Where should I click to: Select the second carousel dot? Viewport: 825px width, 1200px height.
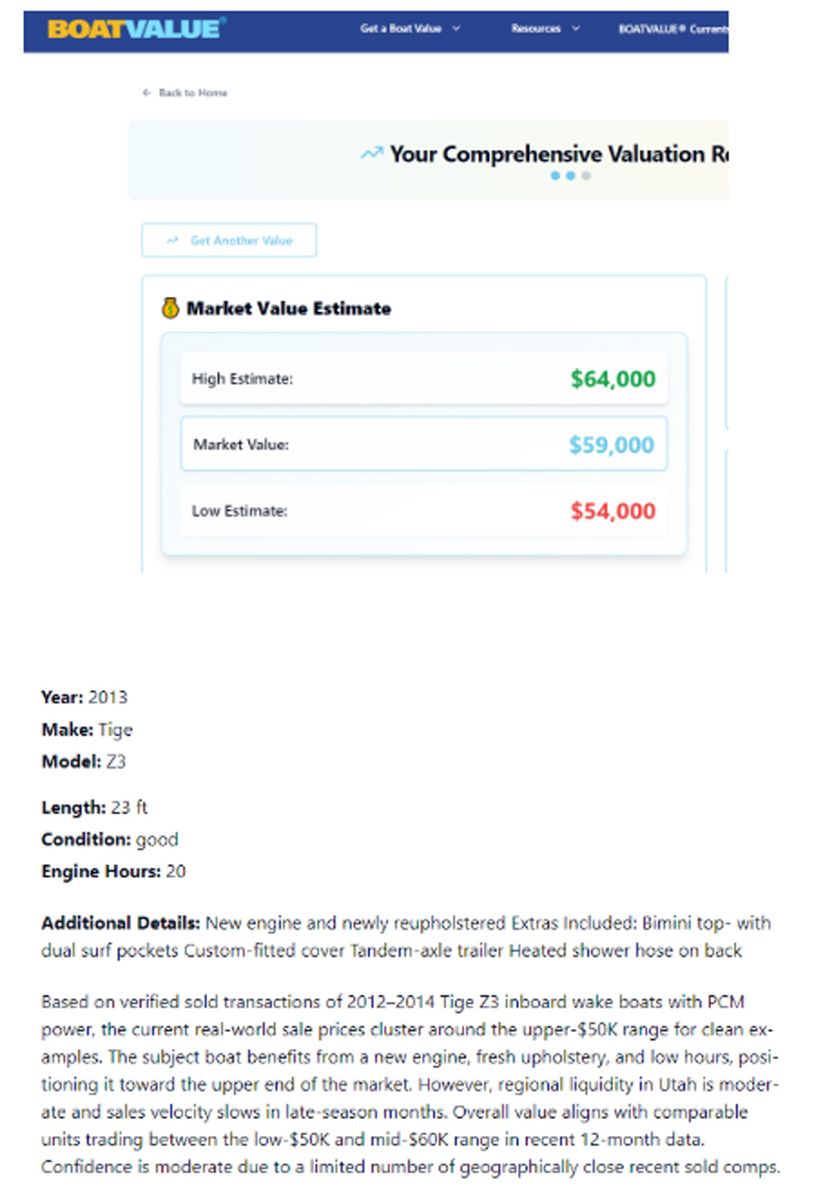click(x=570, y=176)
